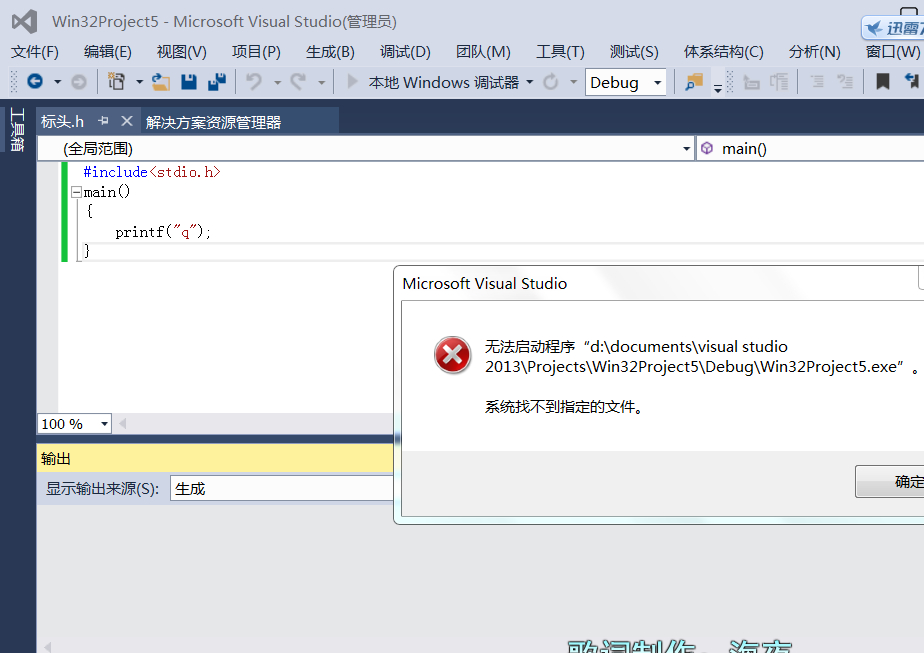
Task: Open the Undo history dropdown arrow
Action: tap(277, 83)
